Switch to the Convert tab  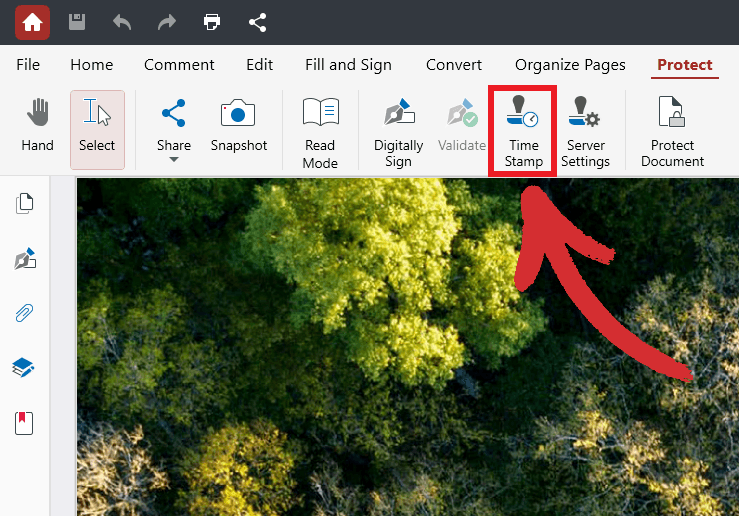click(454, 65)
